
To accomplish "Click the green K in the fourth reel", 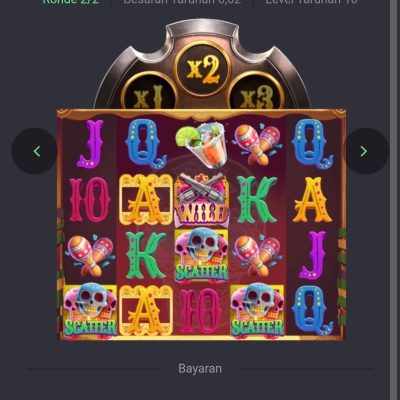I will coord(257,199).
